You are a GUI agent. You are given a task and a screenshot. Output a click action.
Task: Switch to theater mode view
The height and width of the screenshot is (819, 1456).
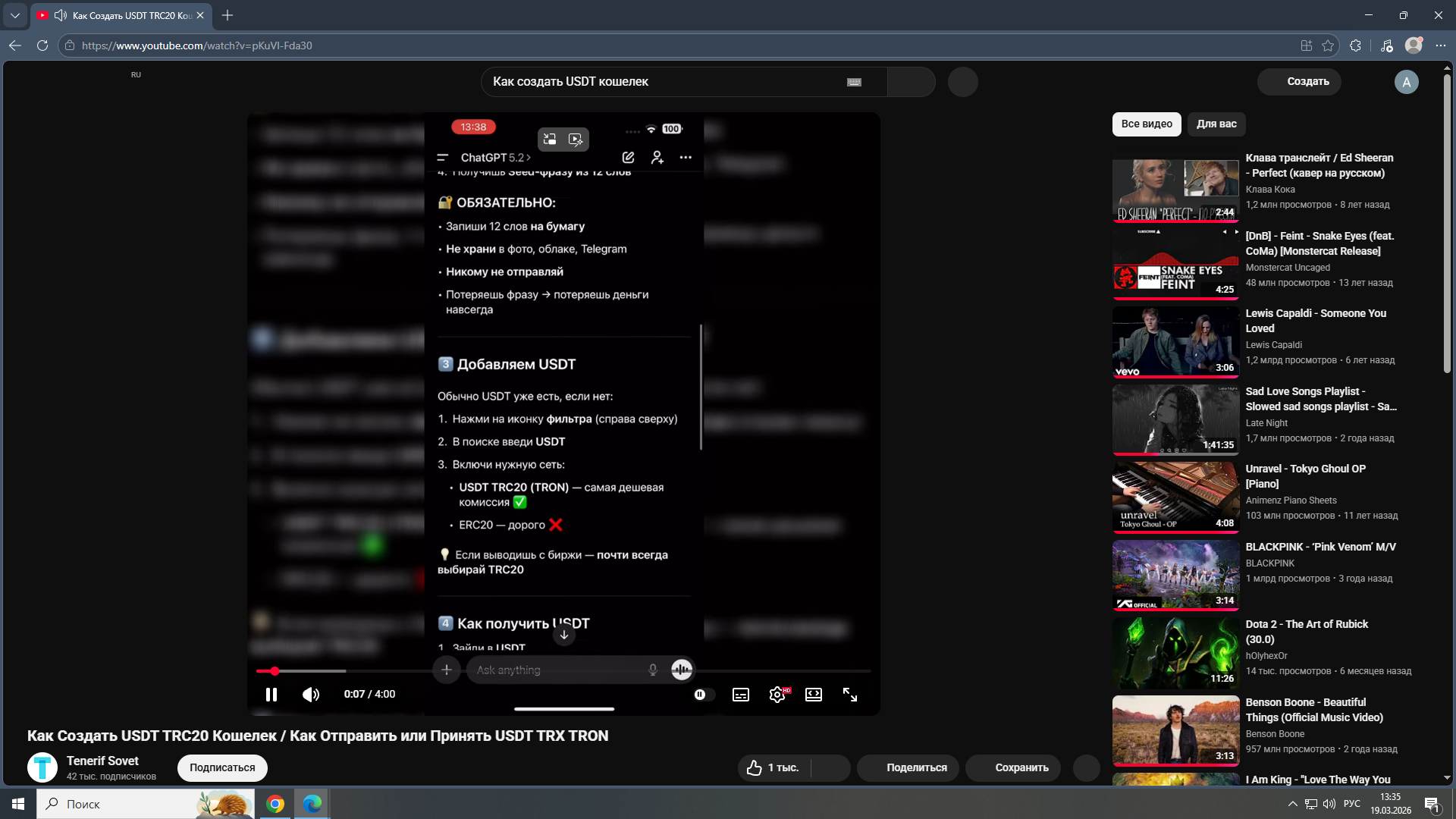[814, 695]
